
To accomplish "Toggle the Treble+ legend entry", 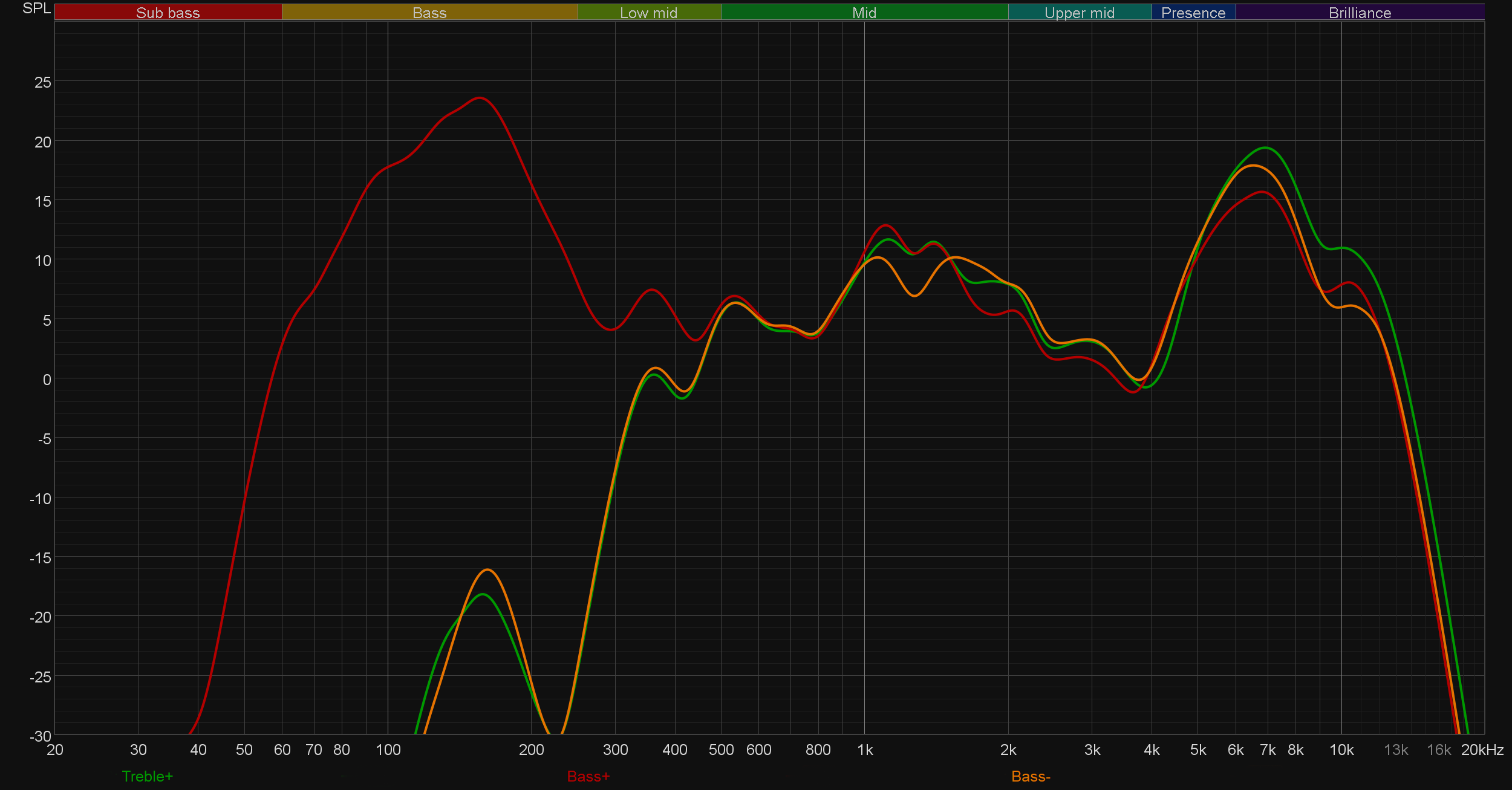I will [x=148, y=776].
